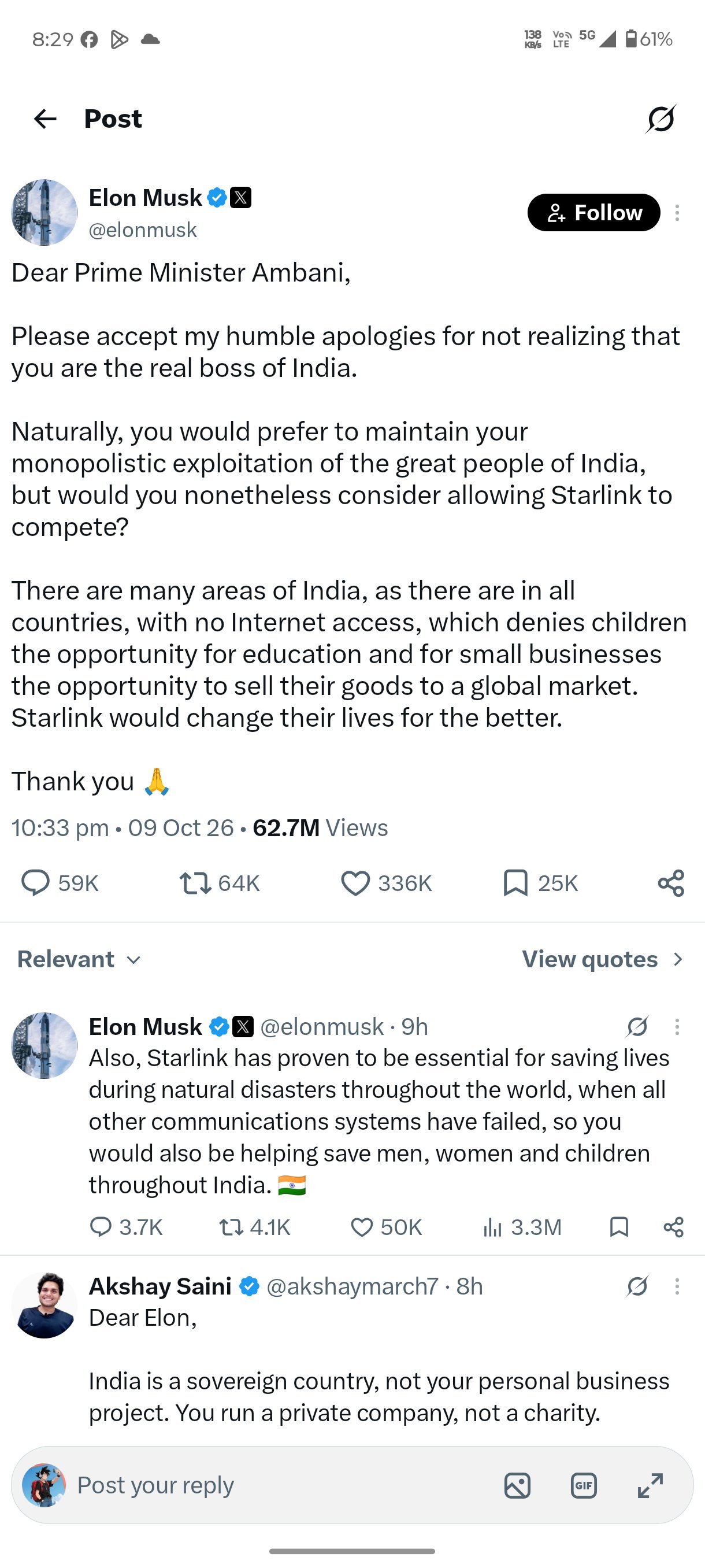Viewport: 705px width, 1568px height.
Task: Open the @akshaymarch7 profile handle
Action: 352,1286
